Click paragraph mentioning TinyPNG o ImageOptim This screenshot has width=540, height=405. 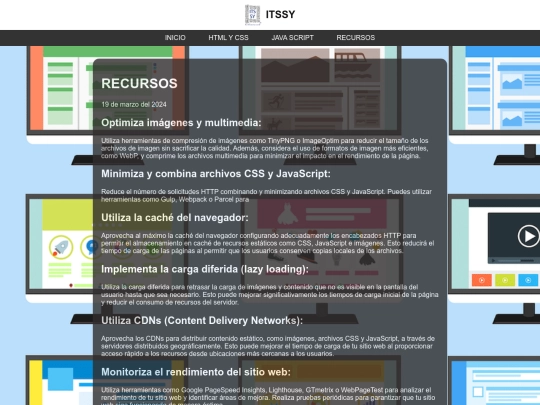[265, 148]
